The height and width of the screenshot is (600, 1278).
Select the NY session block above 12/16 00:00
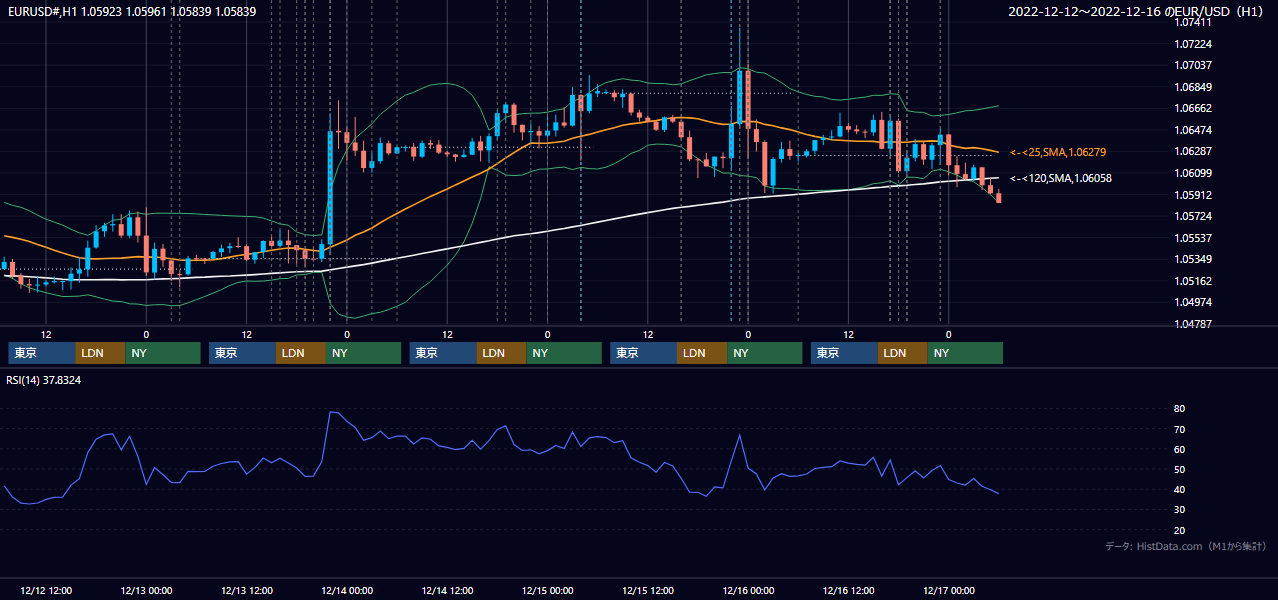pos(765,353)
